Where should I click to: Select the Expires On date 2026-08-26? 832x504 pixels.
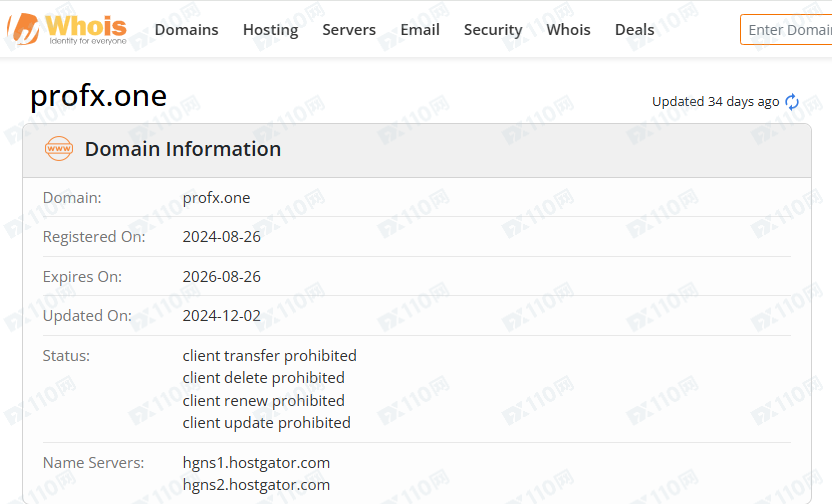tap(222, 276)
